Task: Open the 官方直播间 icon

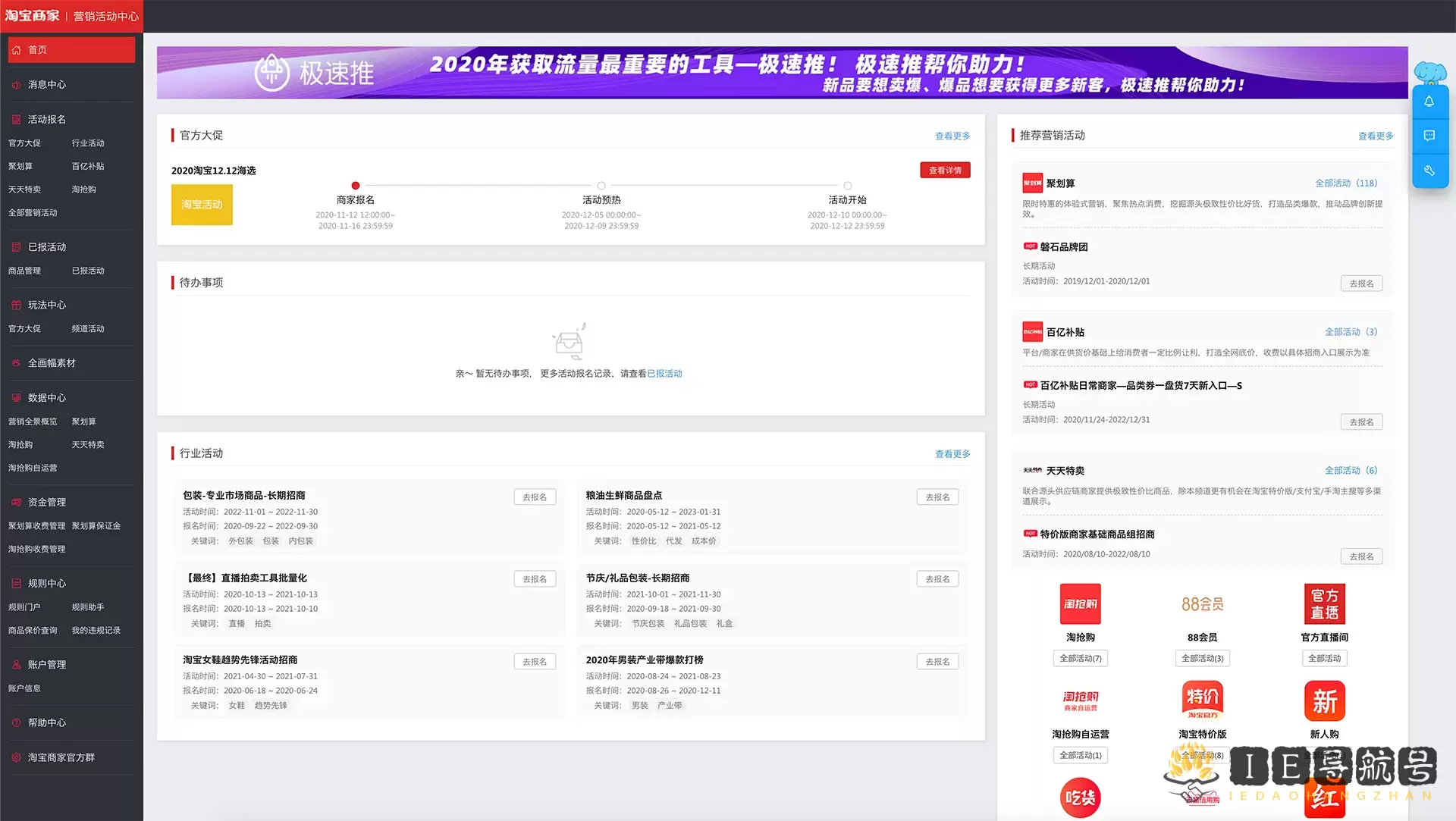Action: [1324, 603]
